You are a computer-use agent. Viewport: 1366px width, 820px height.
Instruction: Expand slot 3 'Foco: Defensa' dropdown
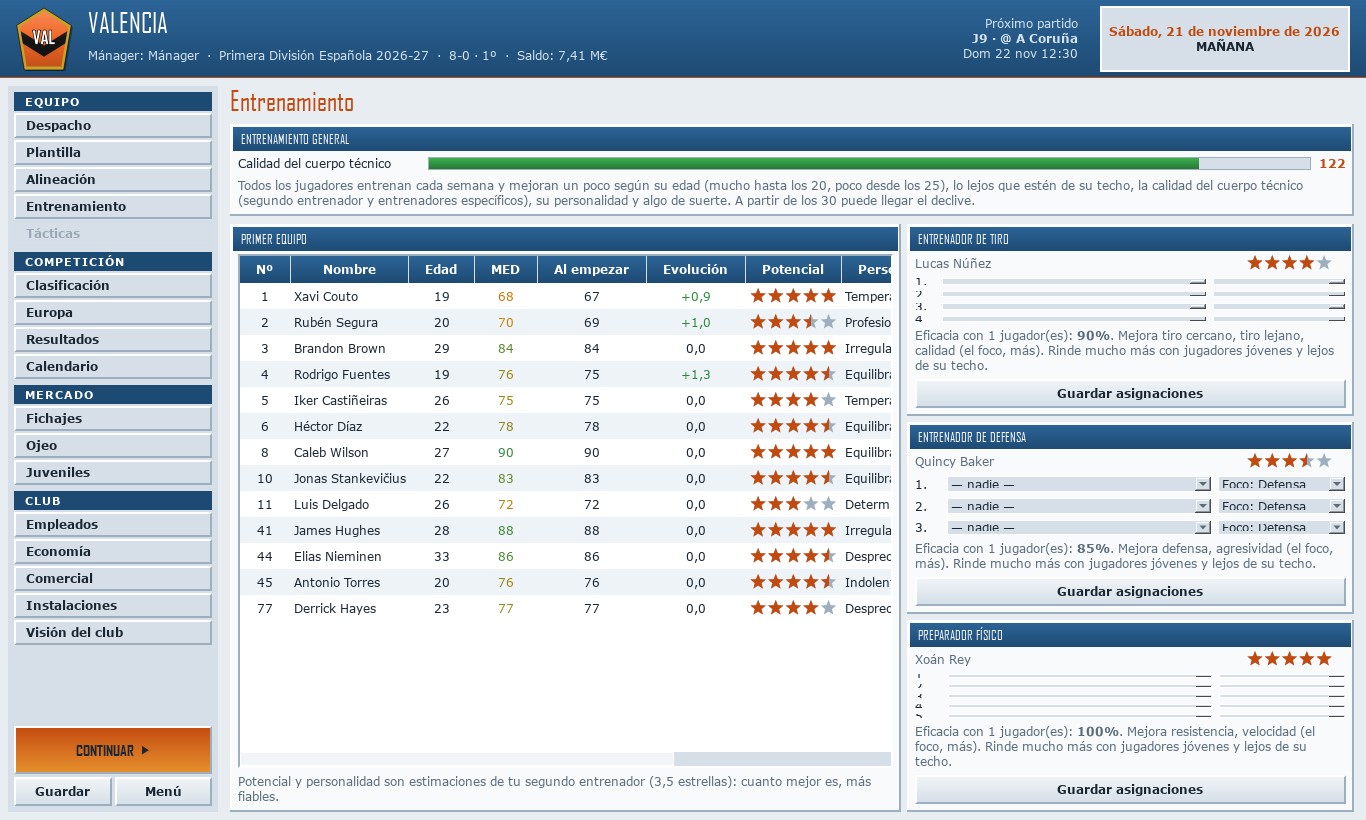[x=1282, y=527]
